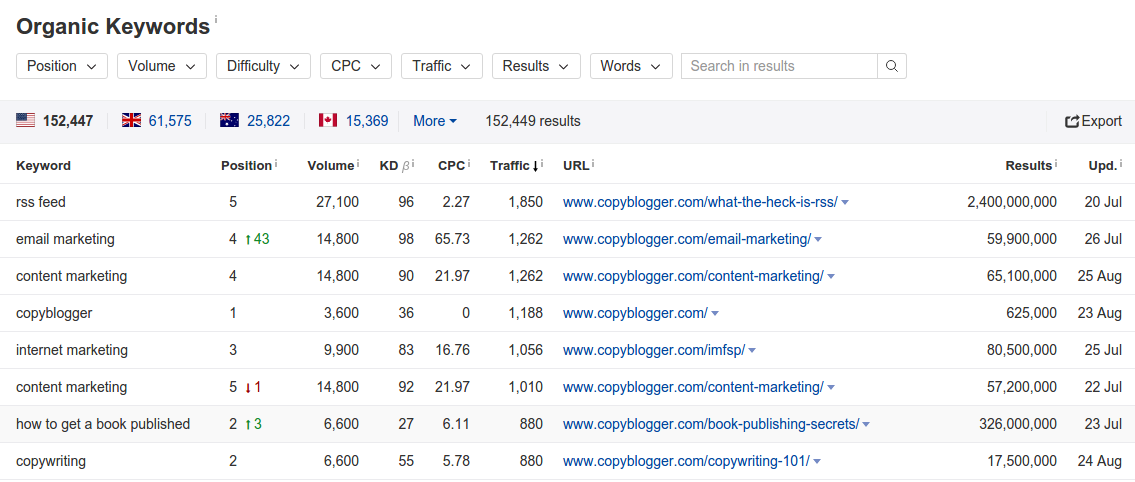Click info icon beside Position column header

coord(276,164)
